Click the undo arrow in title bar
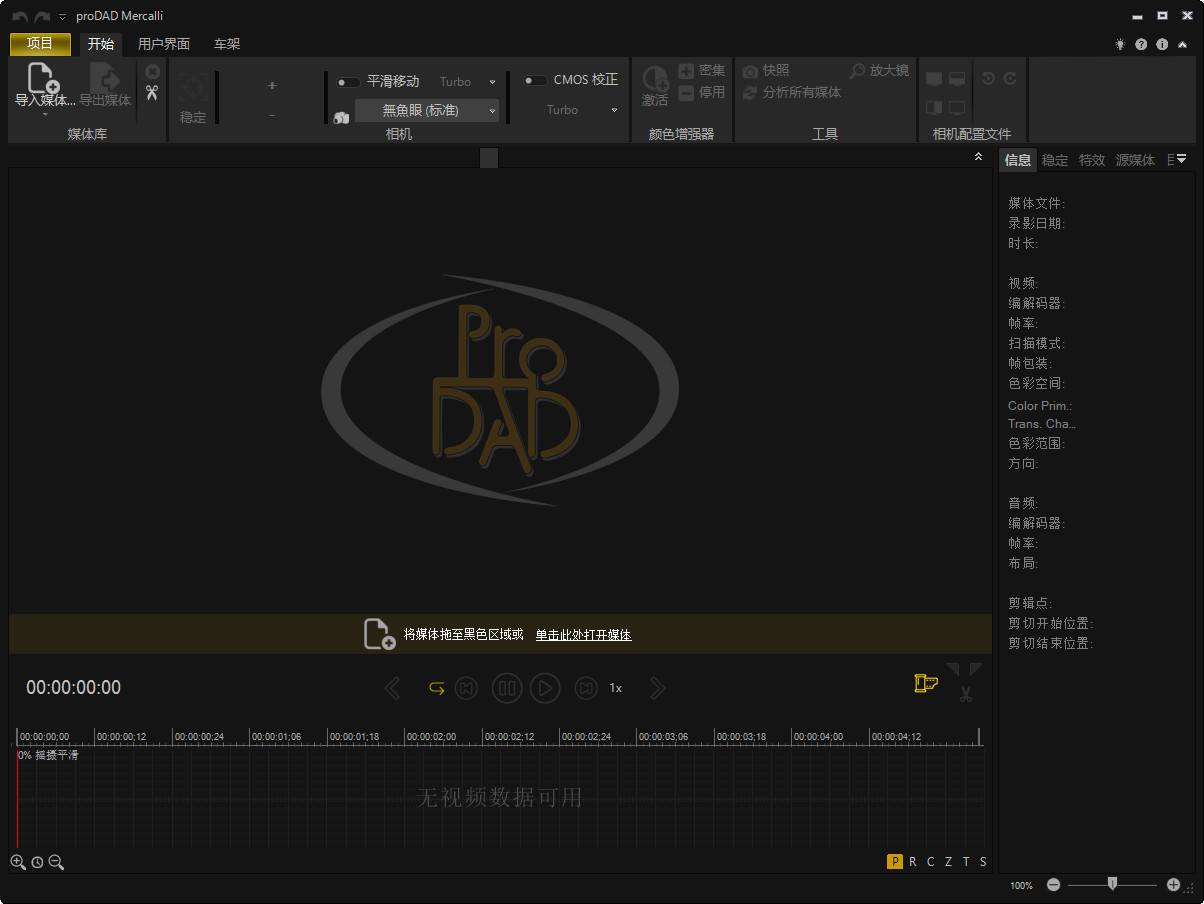The height and width of the screenshot is (904, 1204). point(20,17)
